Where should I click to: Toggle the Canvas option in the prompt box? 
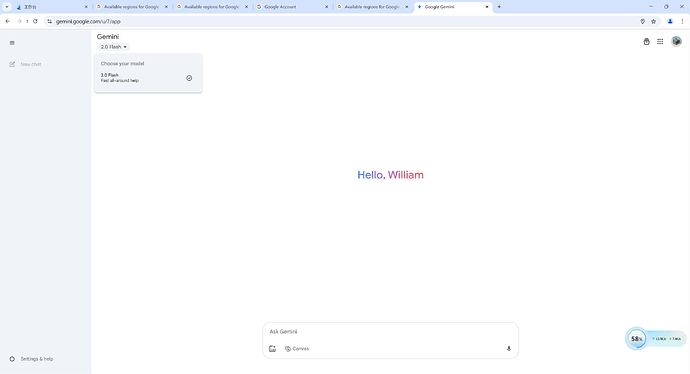[297, 348]
